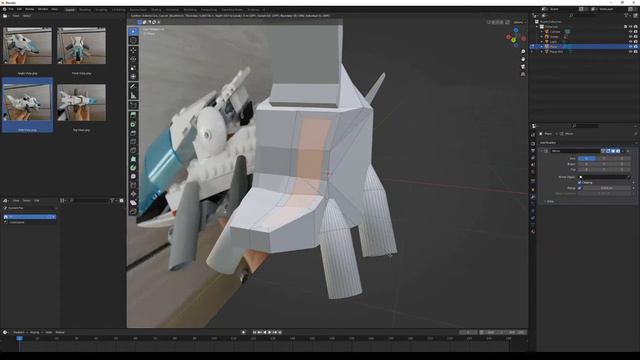
Task: Select the Rip Region tool
Action: pos(133,211)
